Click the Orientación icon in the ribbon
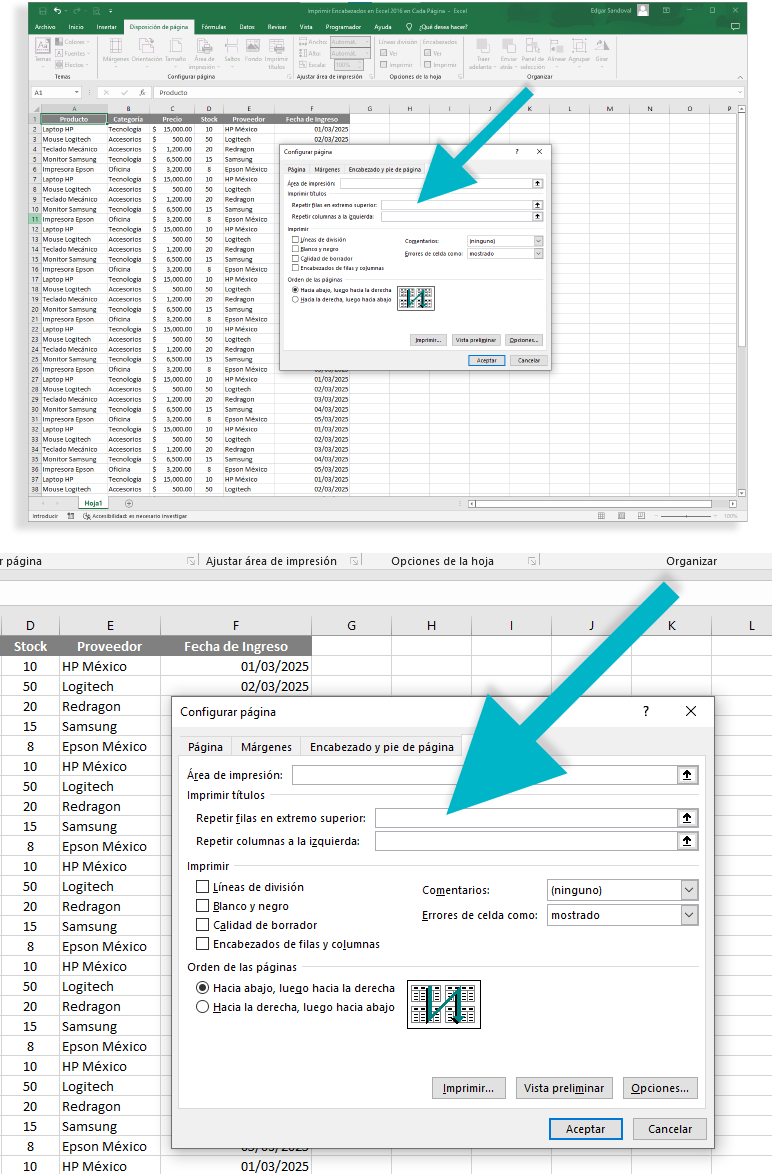The width and height of the screenshot is (772, 1174). click(x=146, y=50)
